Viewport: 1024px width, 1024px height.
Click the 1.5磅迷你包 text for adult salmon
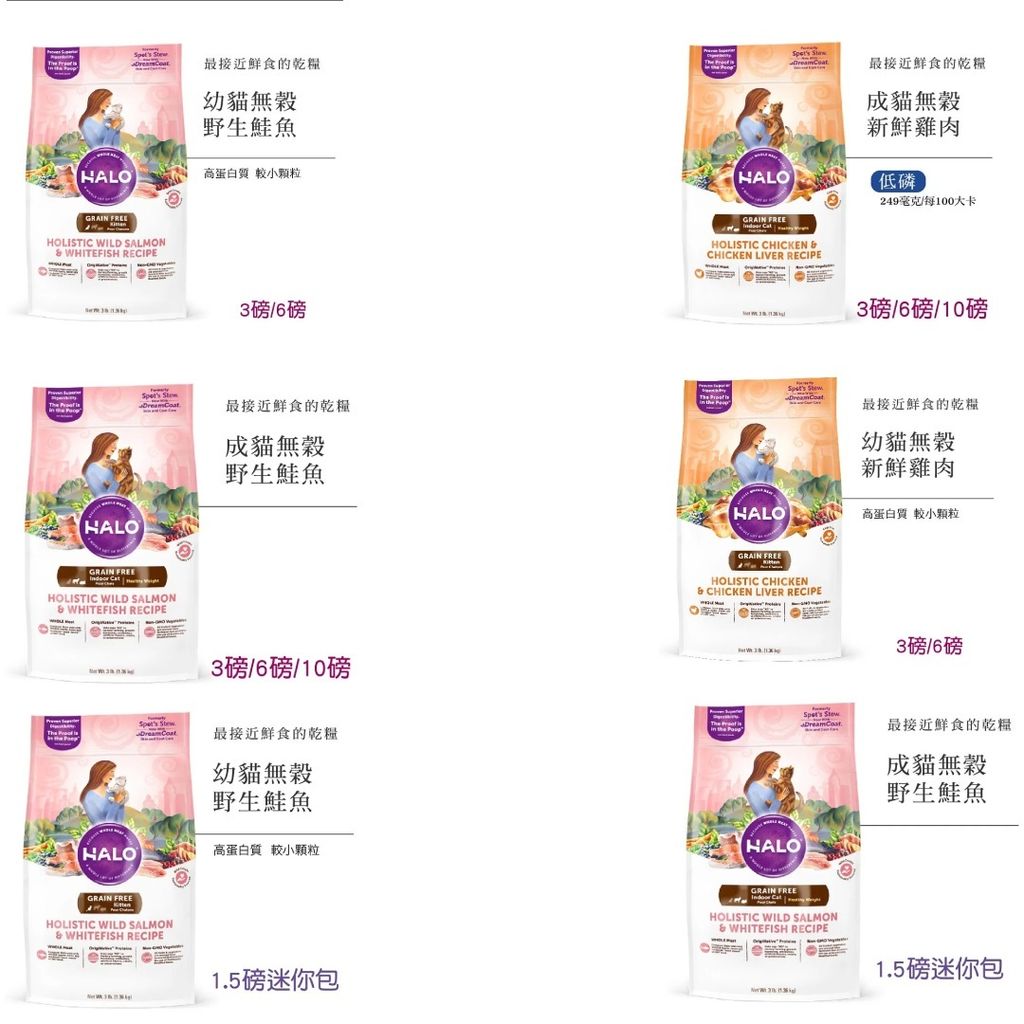point(939,969)
